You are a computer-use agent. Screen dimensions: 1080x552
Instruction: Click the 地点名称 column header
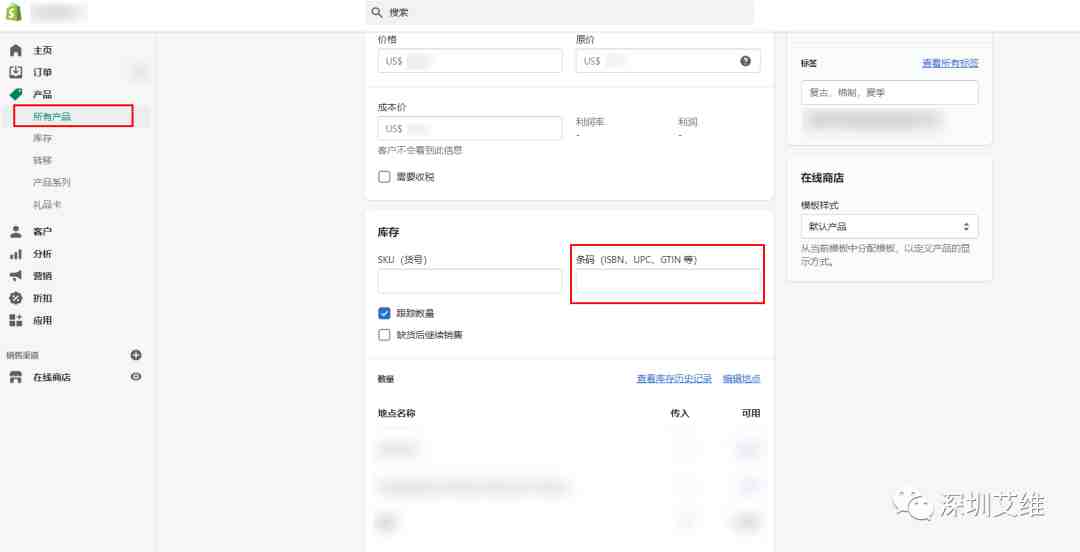click(x=396, y=413)
